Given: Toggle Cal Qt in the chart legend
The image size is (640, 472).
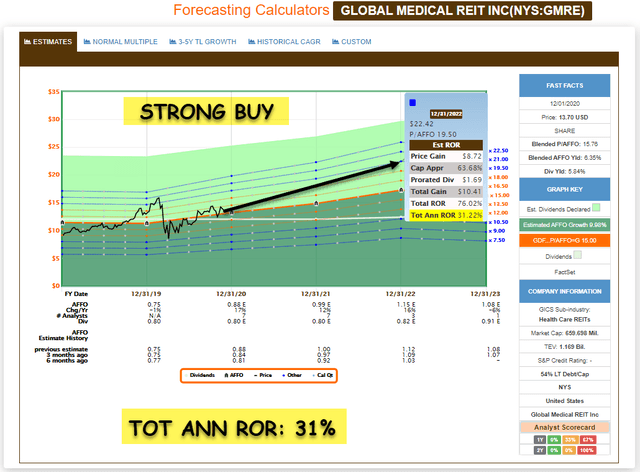Looking at the screenshot, I should [x=322, y=375].
